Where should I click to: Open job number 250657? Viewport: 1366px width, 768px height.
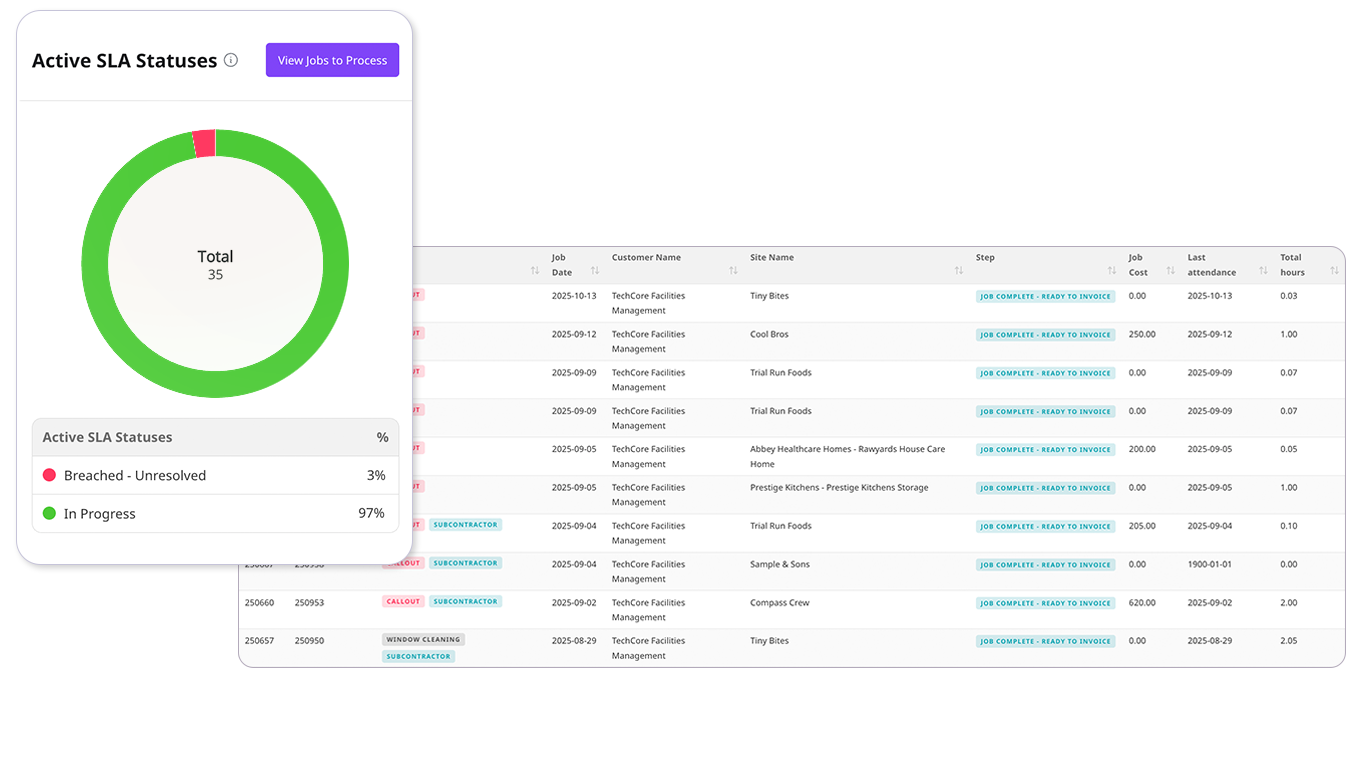point(259,641)
